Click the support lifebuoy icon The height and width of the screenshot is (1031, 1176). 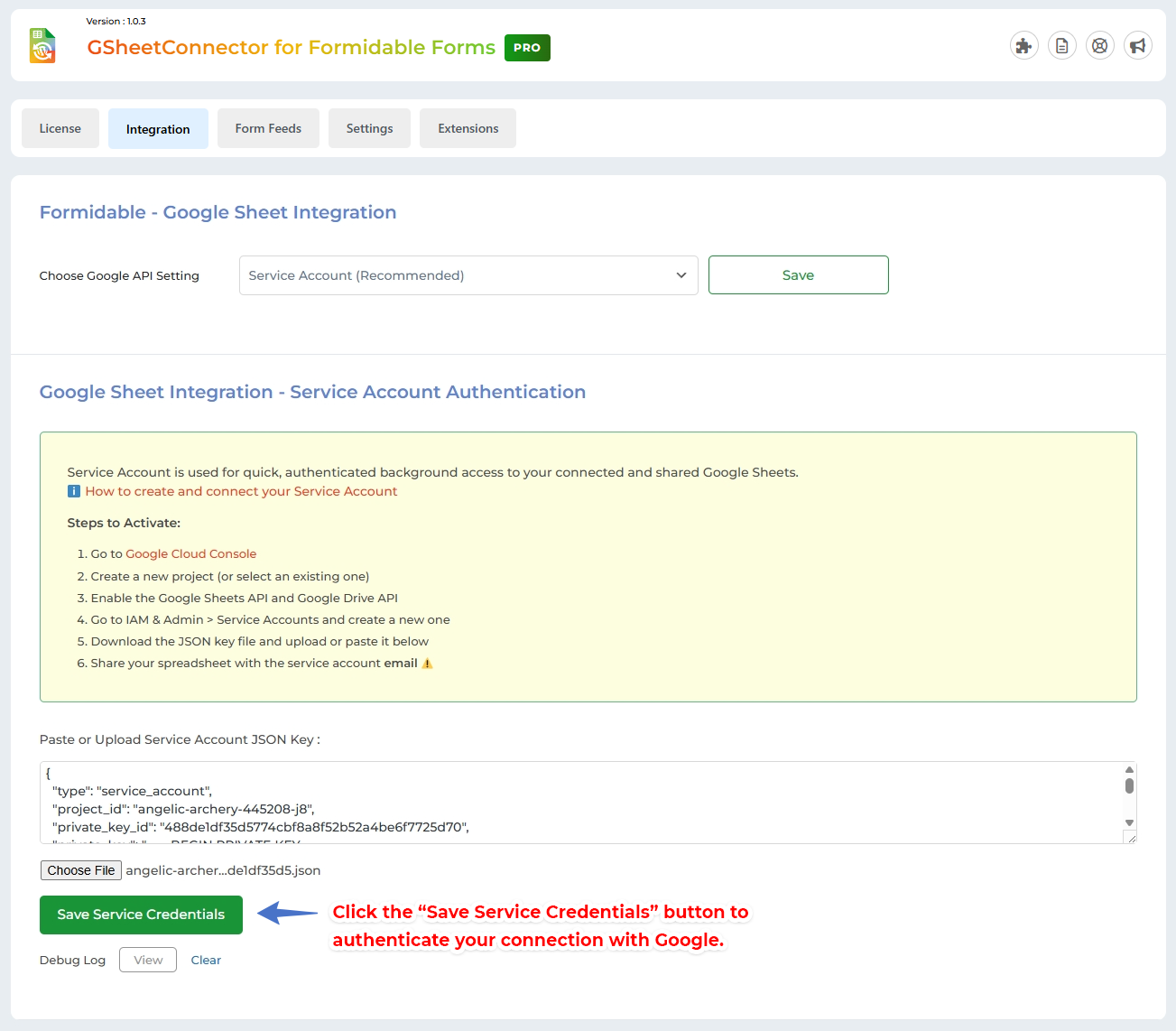click(x=1099, y=45)
